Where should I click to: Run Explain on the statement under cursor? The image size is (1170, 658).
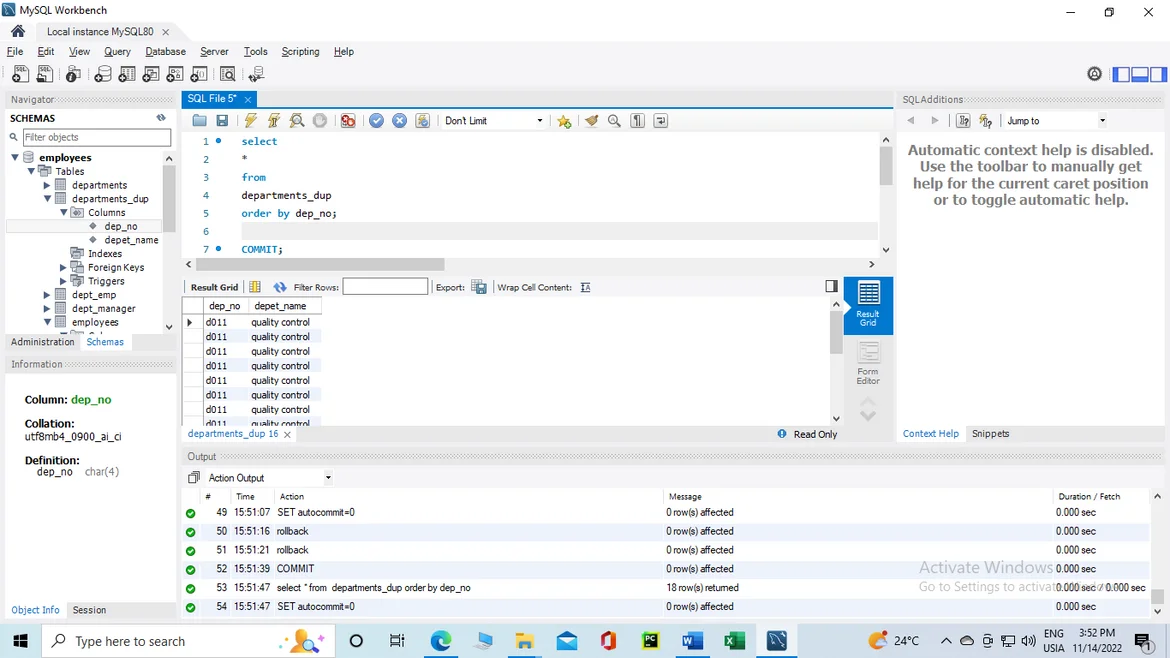(x=297, y=121)
